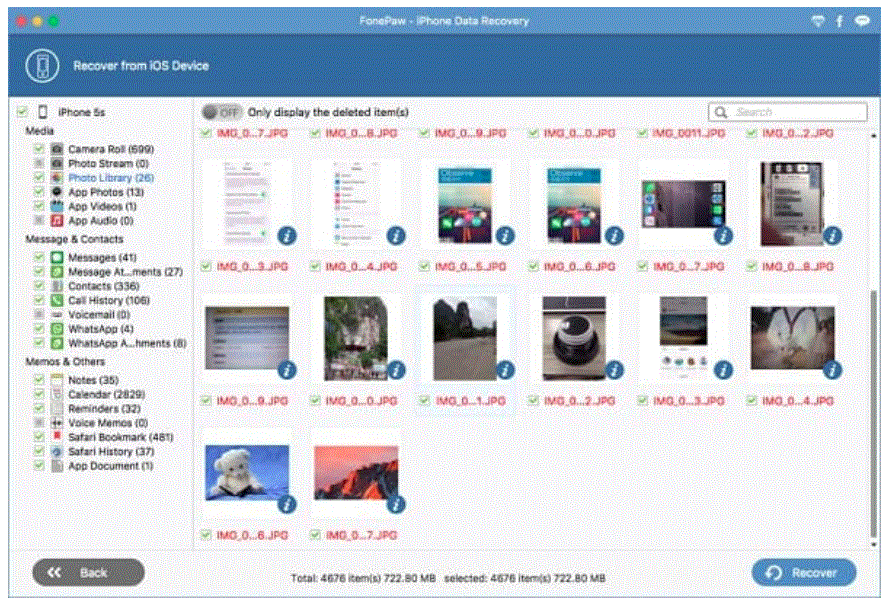Click the Call History phone icon
Image resolution: width=885 pixels, height=601 pixels.
pos(56,300)
